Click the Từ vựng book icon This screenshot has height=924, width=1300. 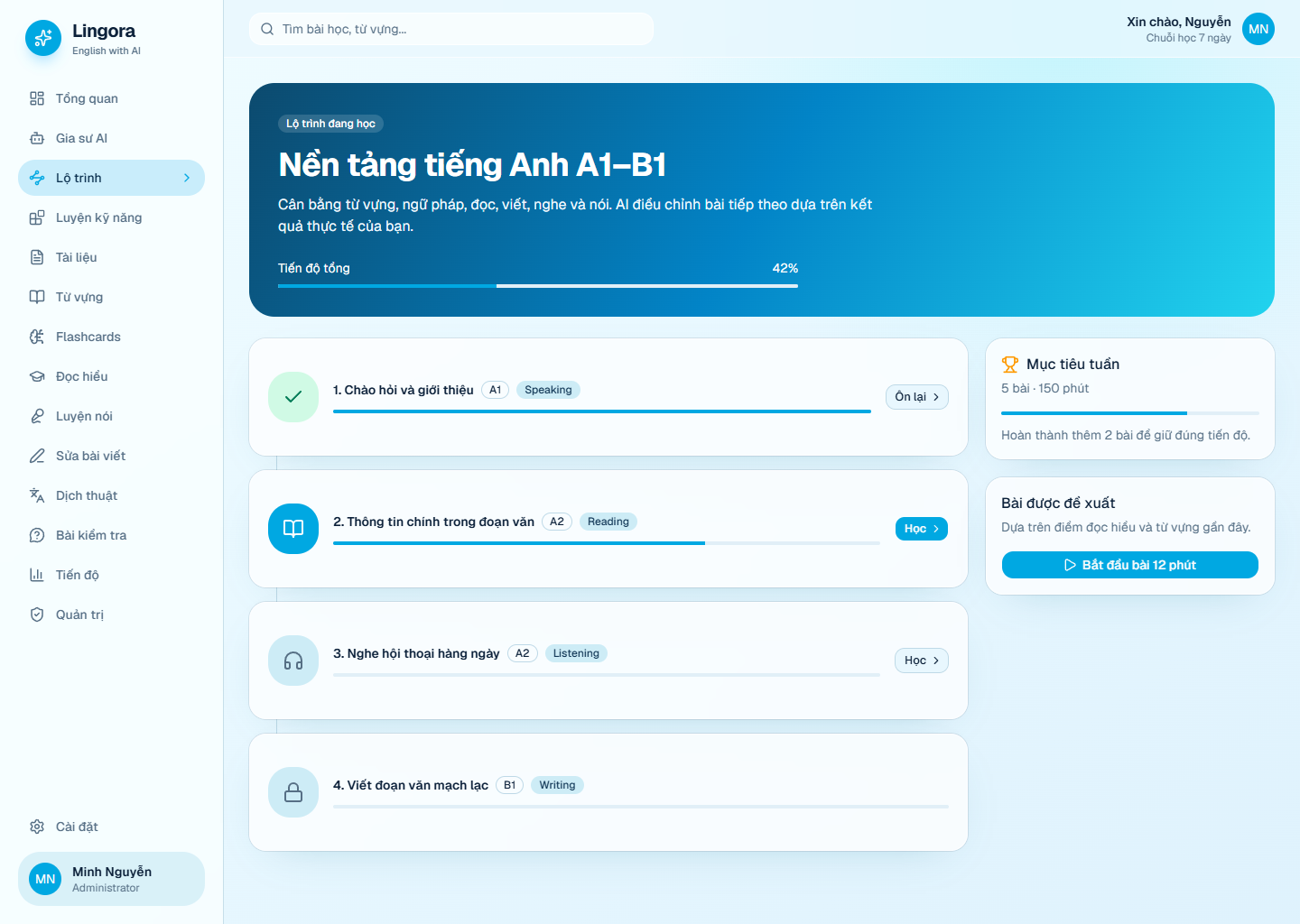37,297
